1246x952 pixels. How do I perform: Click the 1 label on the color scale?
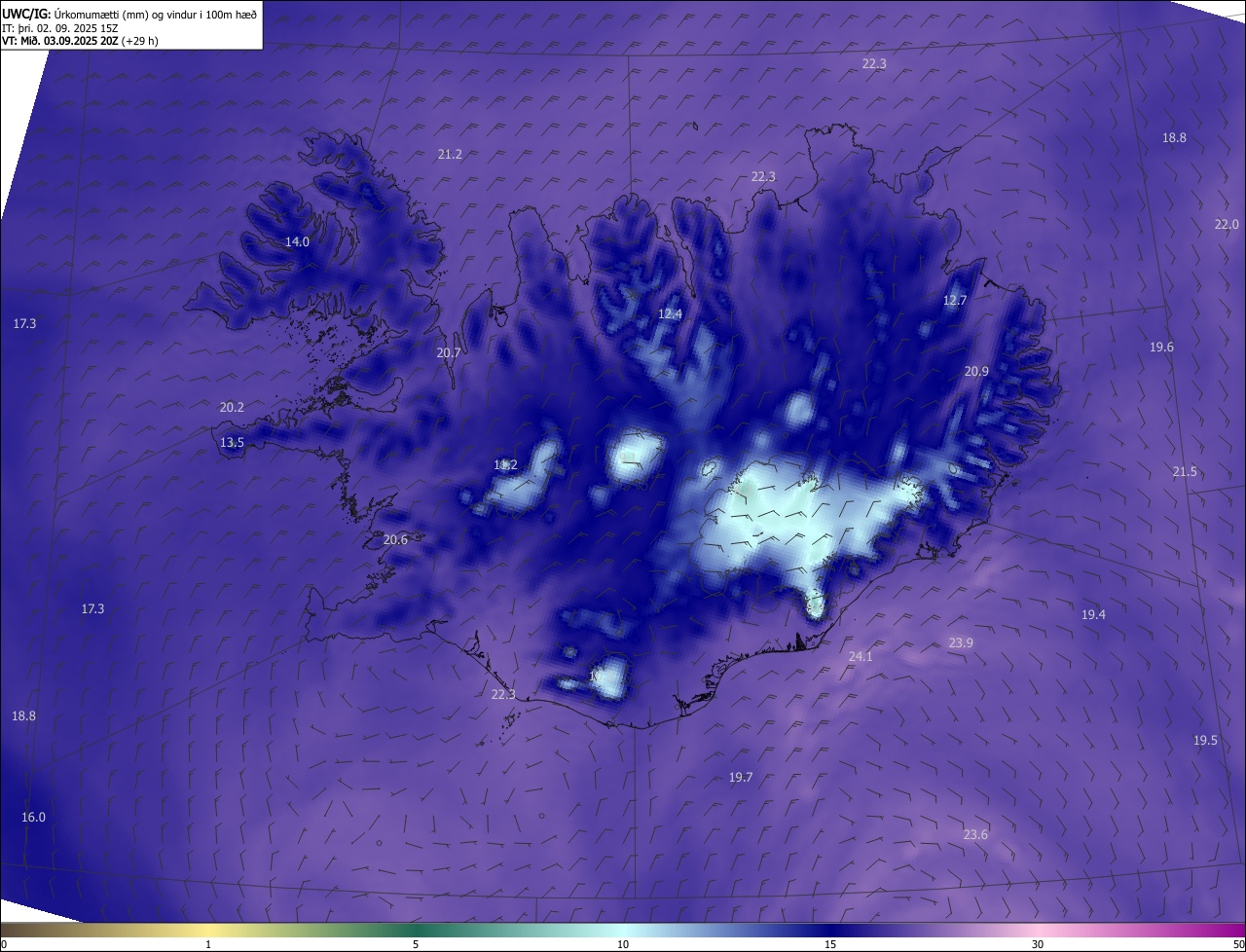tap(208, 944)
